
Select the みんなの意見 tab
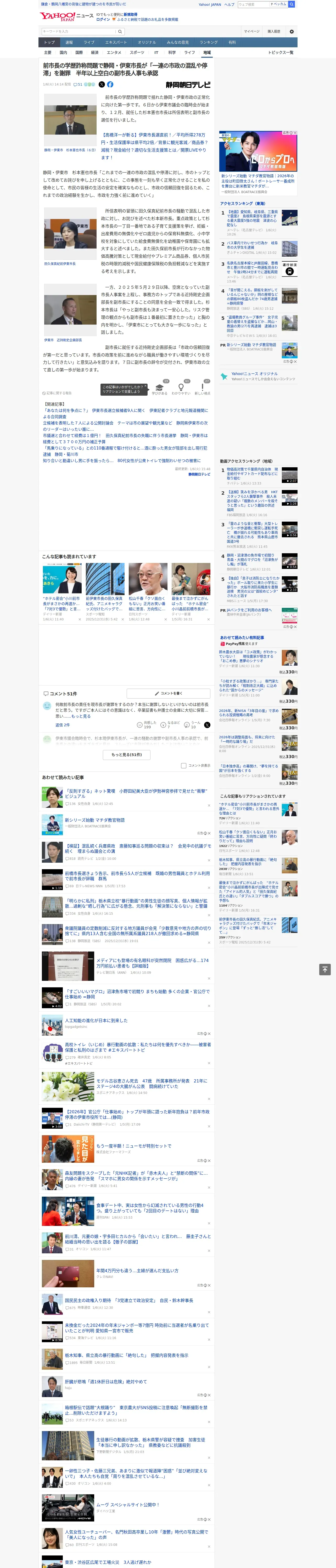[x=177, y=43]
